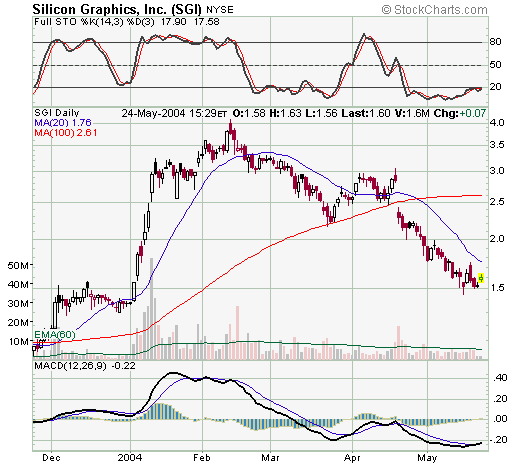Click the 'MA(100) 2.61' legend label
Viewport: 520px width, 468px height.
pos(66,133)
